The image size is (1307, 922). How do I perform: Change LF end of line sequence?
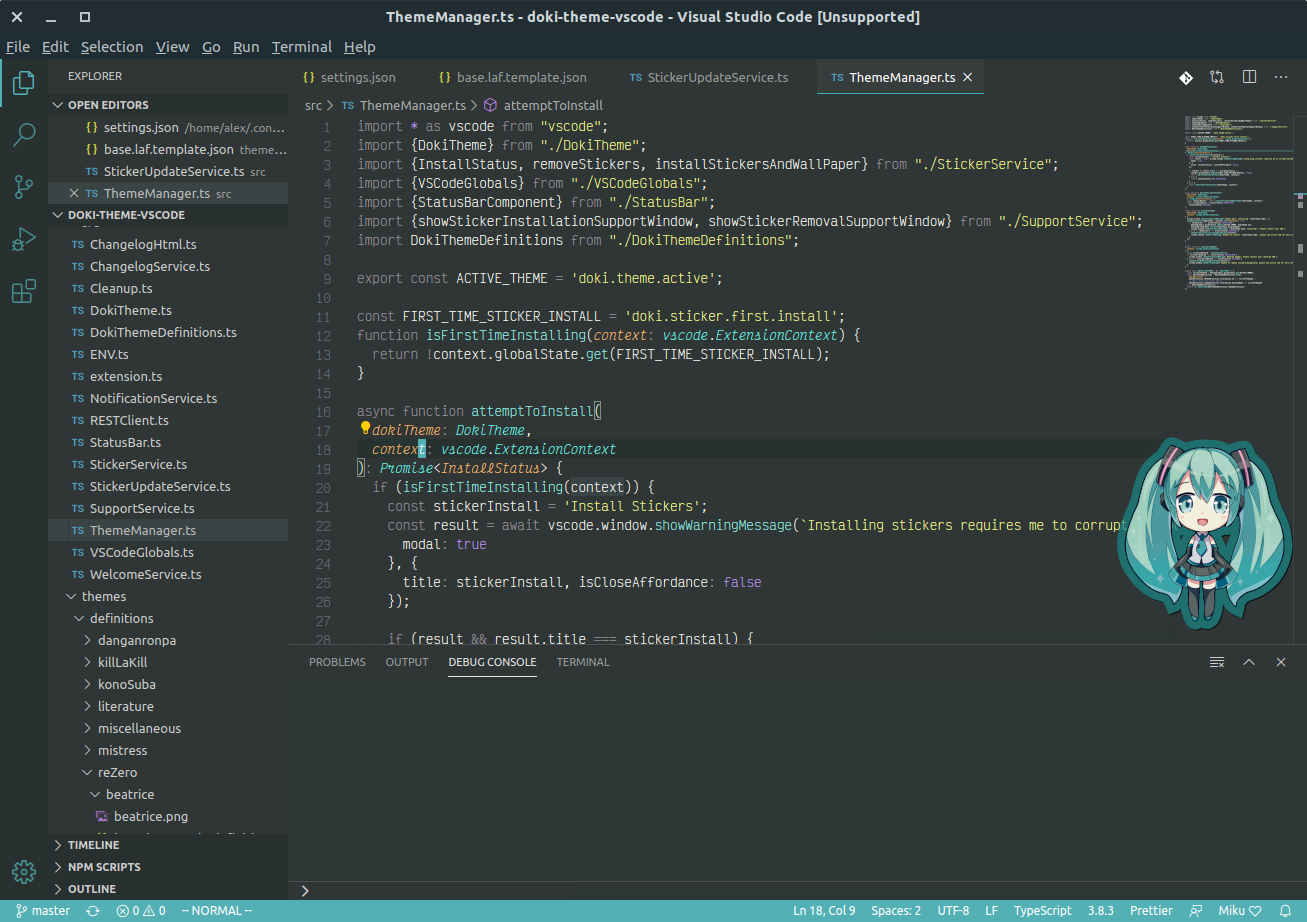[991, 911]
